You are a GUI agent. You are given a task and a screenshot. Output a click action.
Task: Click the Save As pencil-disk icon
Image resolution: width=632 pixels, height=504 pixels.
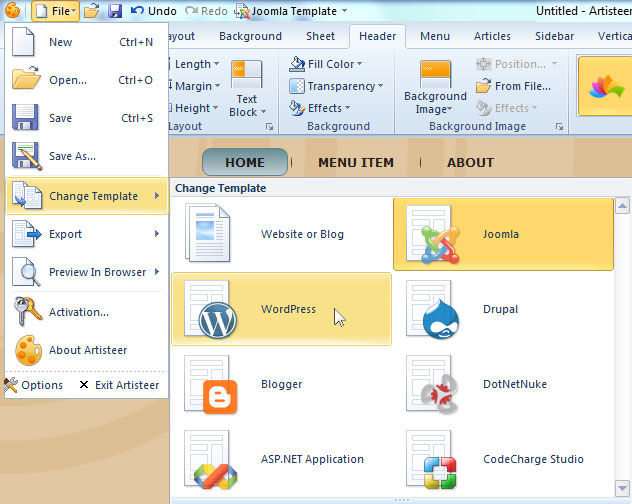tap(27, 156)
